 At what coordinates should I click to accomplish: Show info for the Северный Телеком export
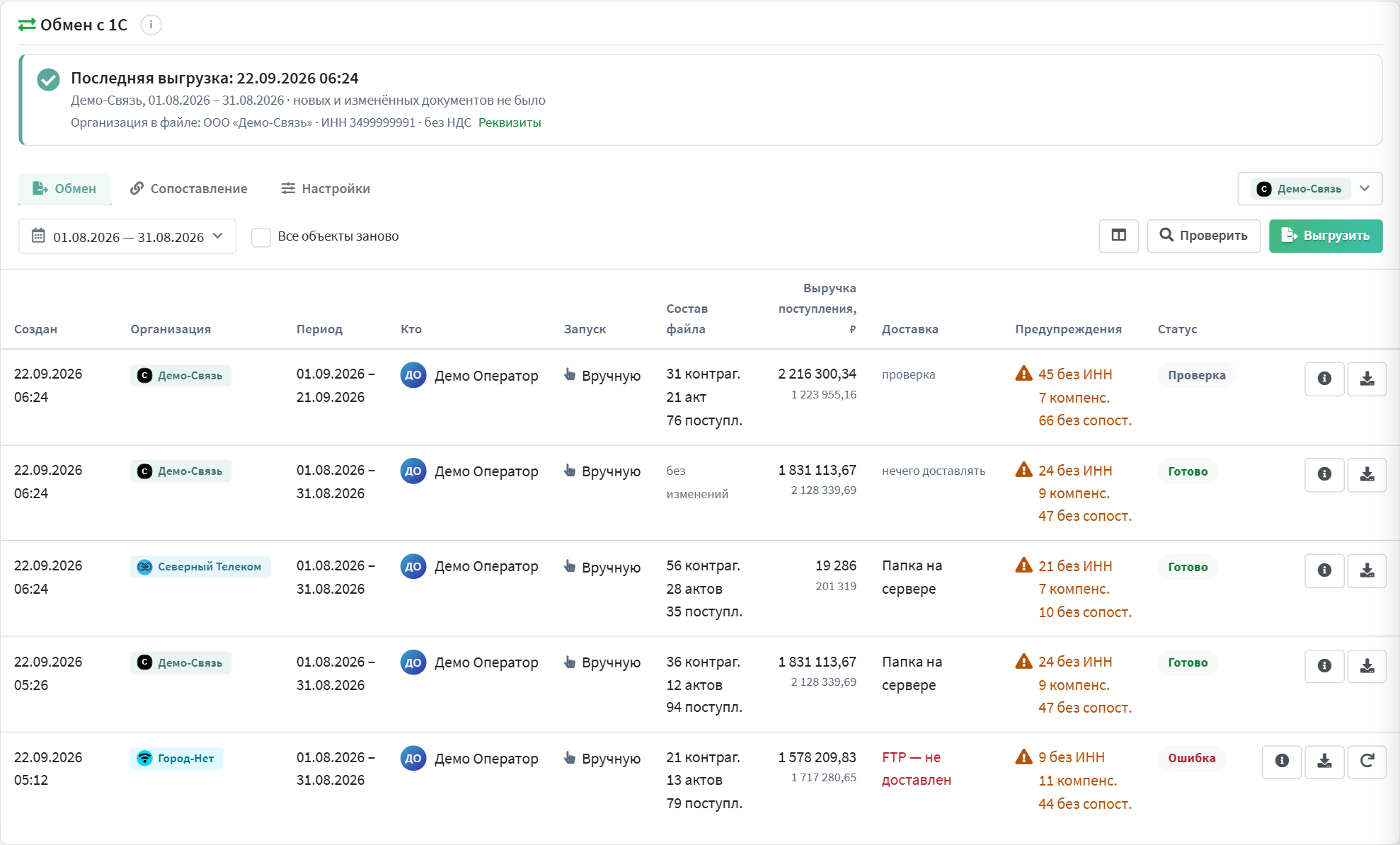click(1324, 570)
